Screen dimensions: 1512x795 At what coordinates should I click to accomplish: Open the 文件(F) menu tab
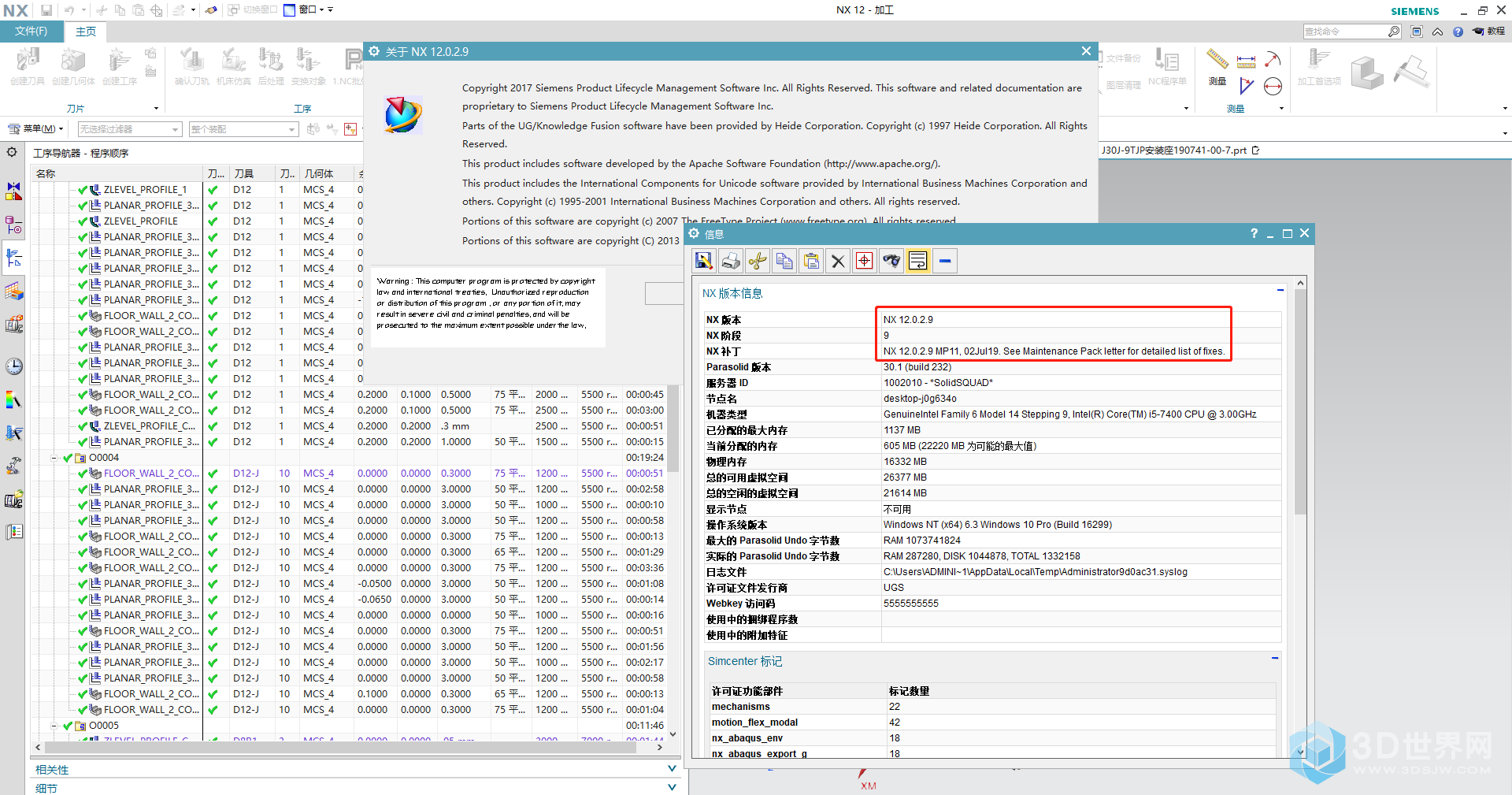click(31, 32)
